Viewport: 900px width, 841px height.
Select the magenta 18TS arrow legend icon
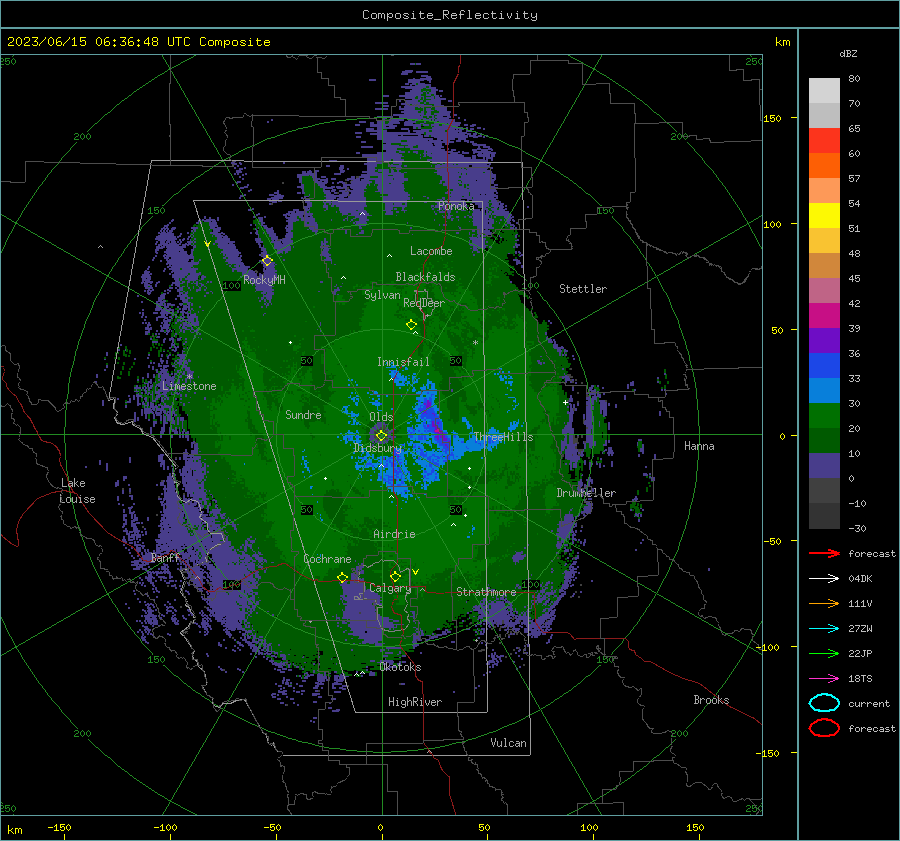(x=824, y=679)
